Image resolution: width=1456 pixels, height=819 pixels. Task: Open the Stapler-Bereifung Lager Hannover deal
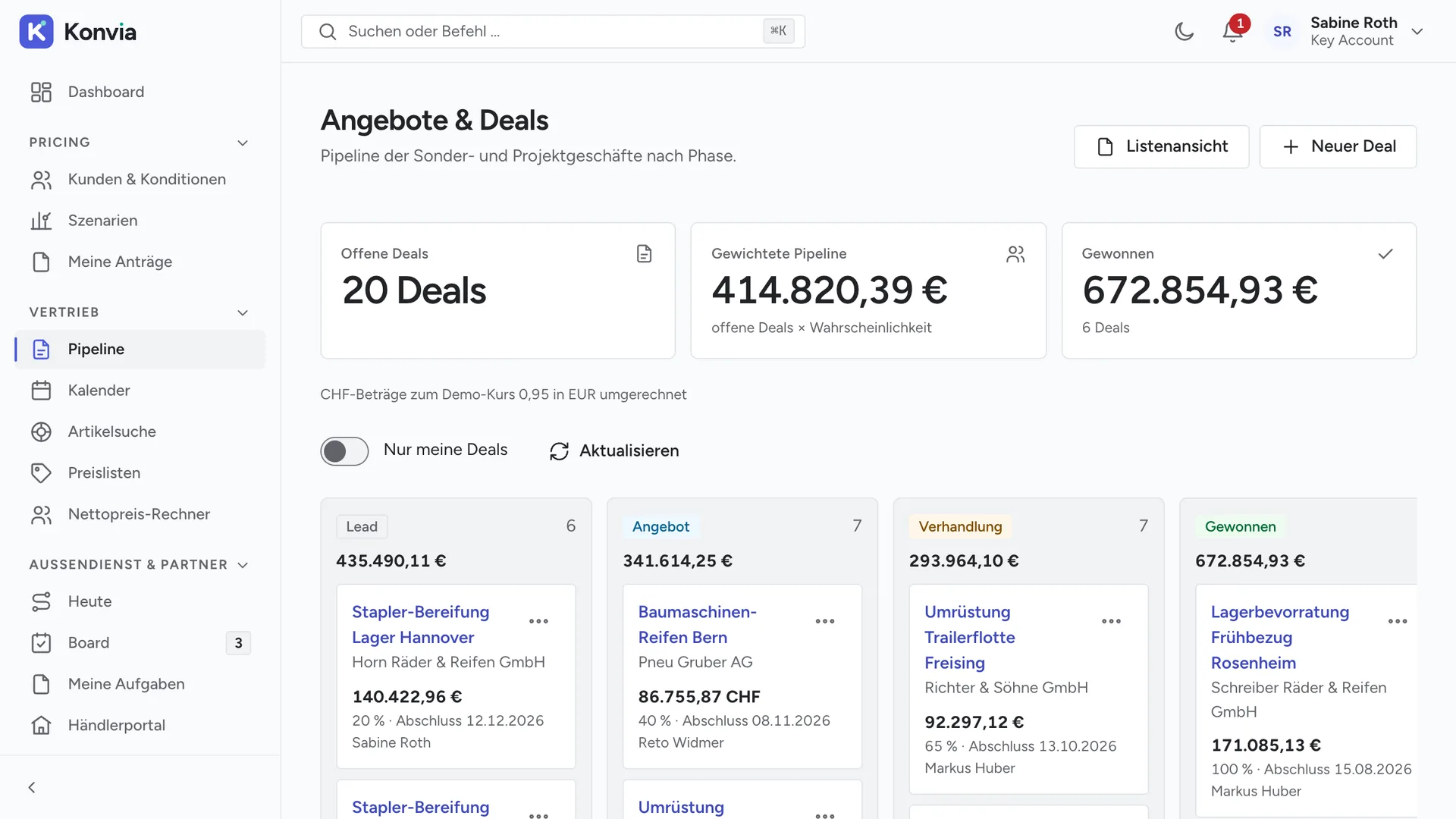click(420, 625)
